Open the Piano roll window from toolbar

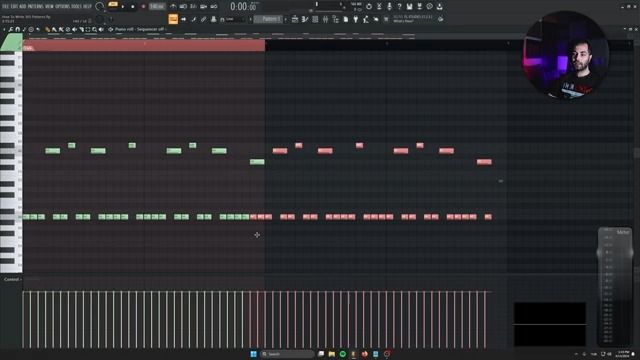[305, 19]
